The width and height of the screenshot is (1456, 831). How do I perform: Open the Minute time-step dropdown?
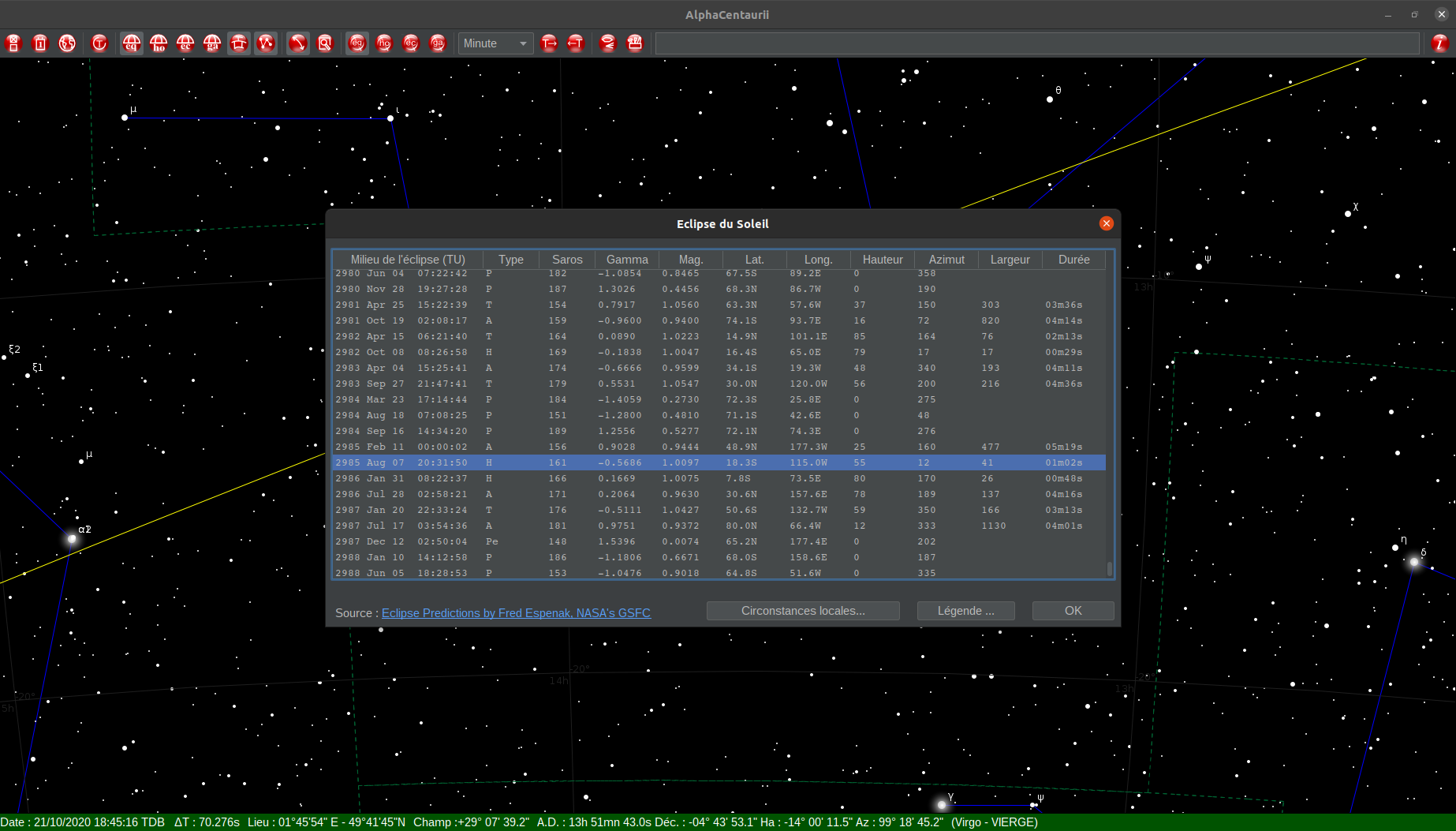click(x=495, y=43)
